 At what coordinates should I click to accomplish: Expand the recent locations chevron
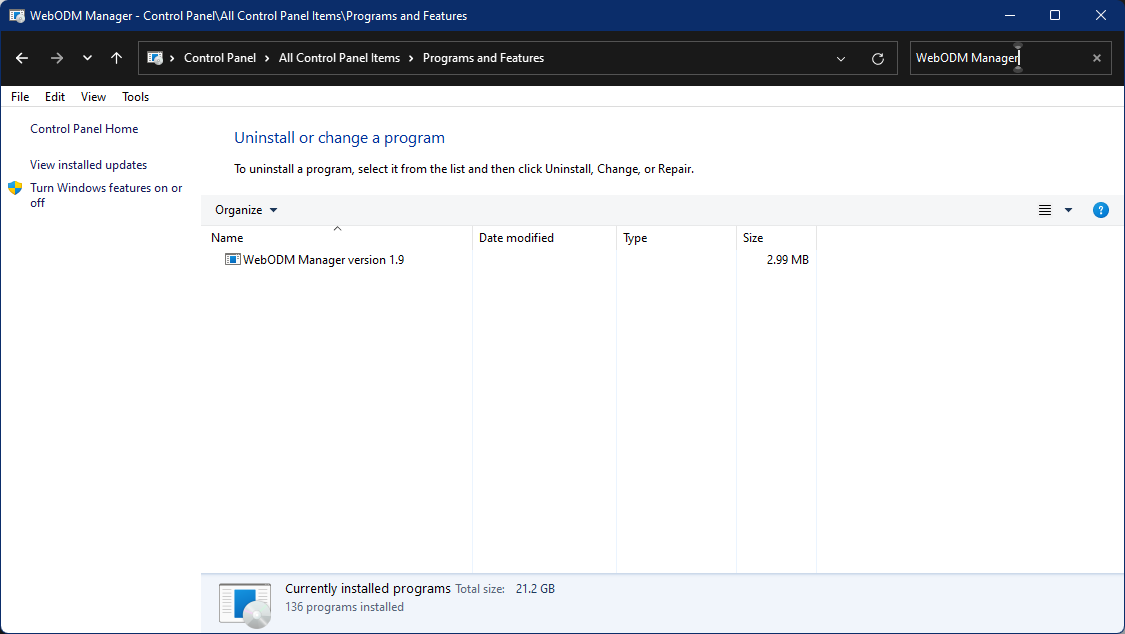pos(86,58)
